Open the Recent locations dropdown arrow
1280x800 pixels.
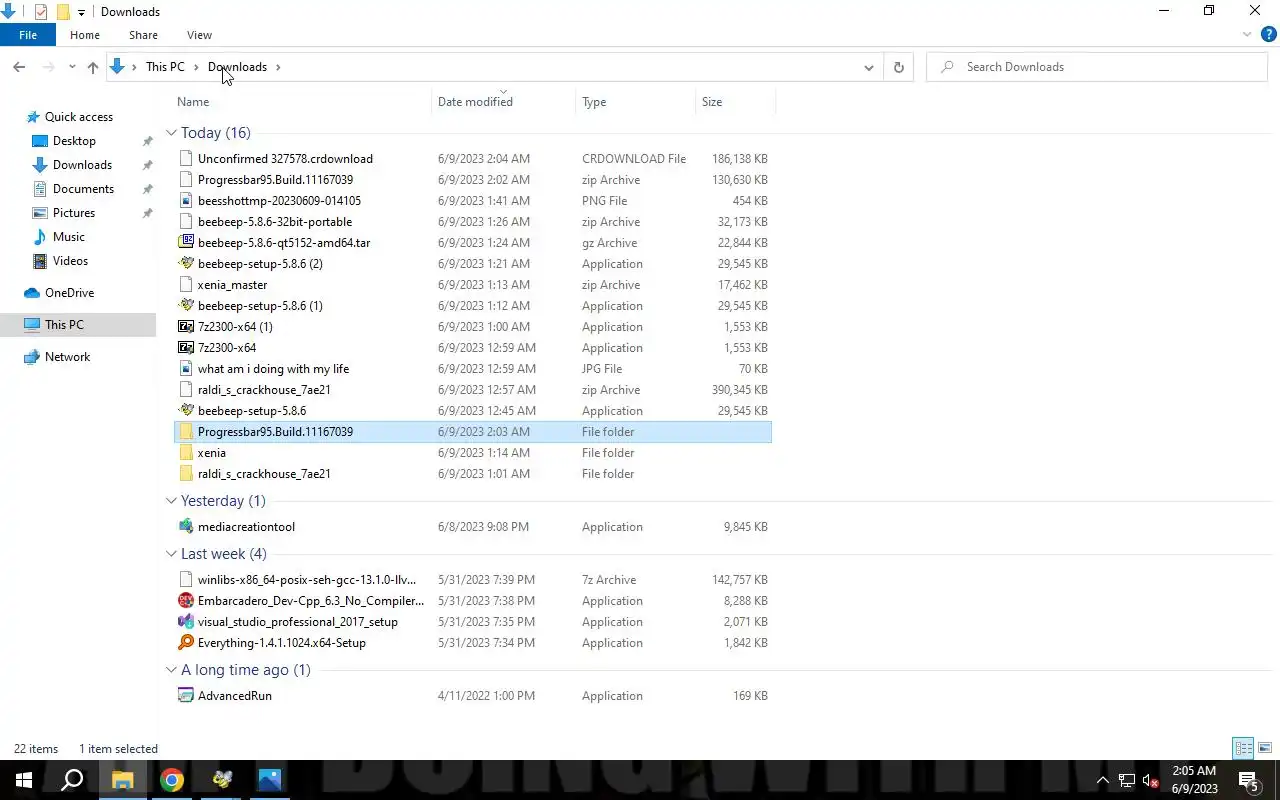[x=72, y=67]
